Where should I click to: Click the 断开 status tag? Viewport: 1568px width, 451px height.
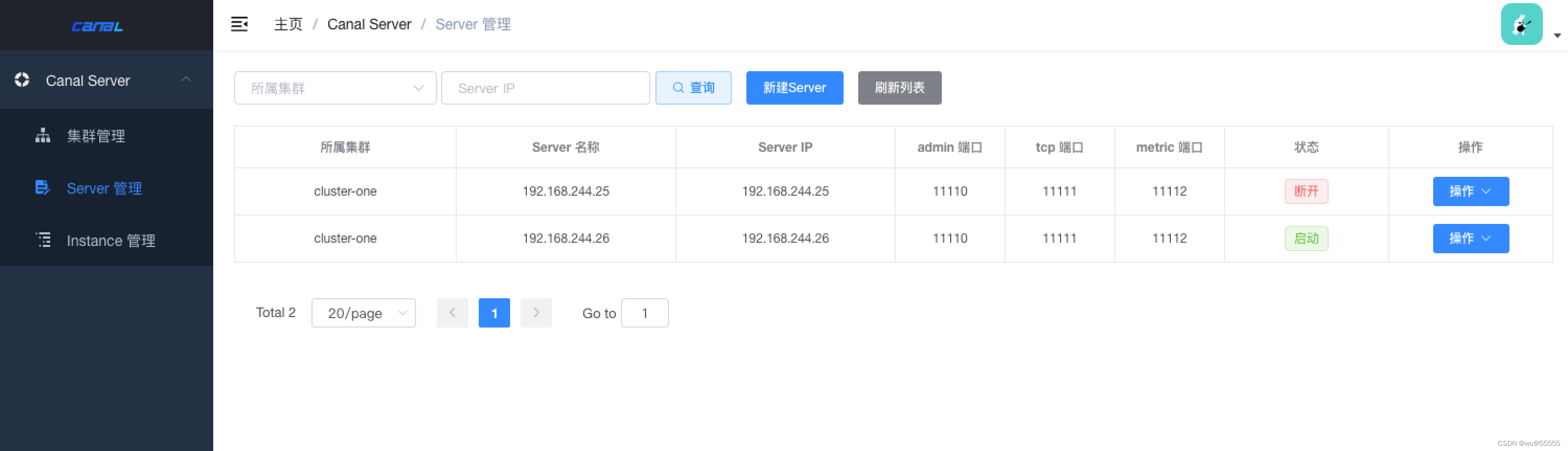[1306, 191]
